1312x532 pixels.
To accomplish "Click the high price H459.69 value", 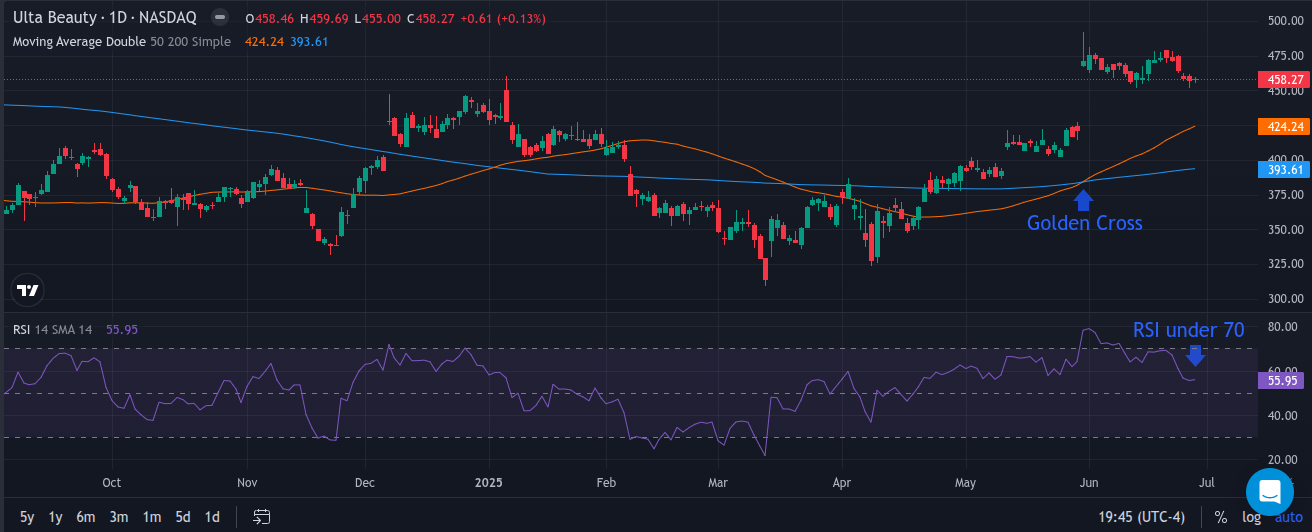I will coord(324,18).
